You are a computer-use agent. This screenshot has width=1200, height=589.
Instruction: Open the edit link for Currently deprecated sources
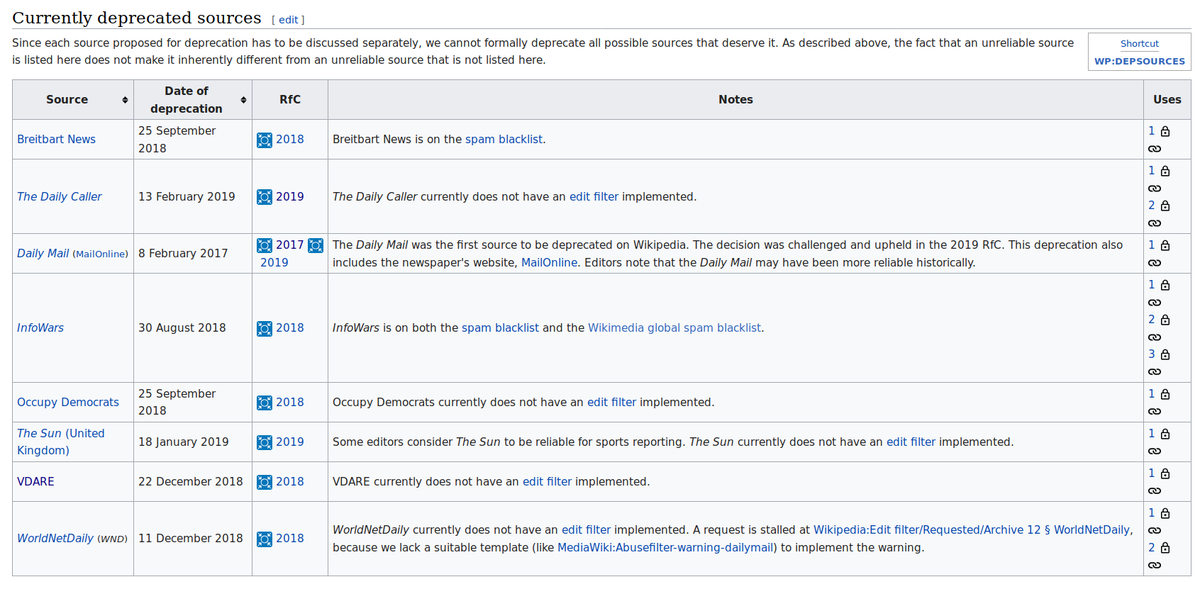(x=288, y=20)
